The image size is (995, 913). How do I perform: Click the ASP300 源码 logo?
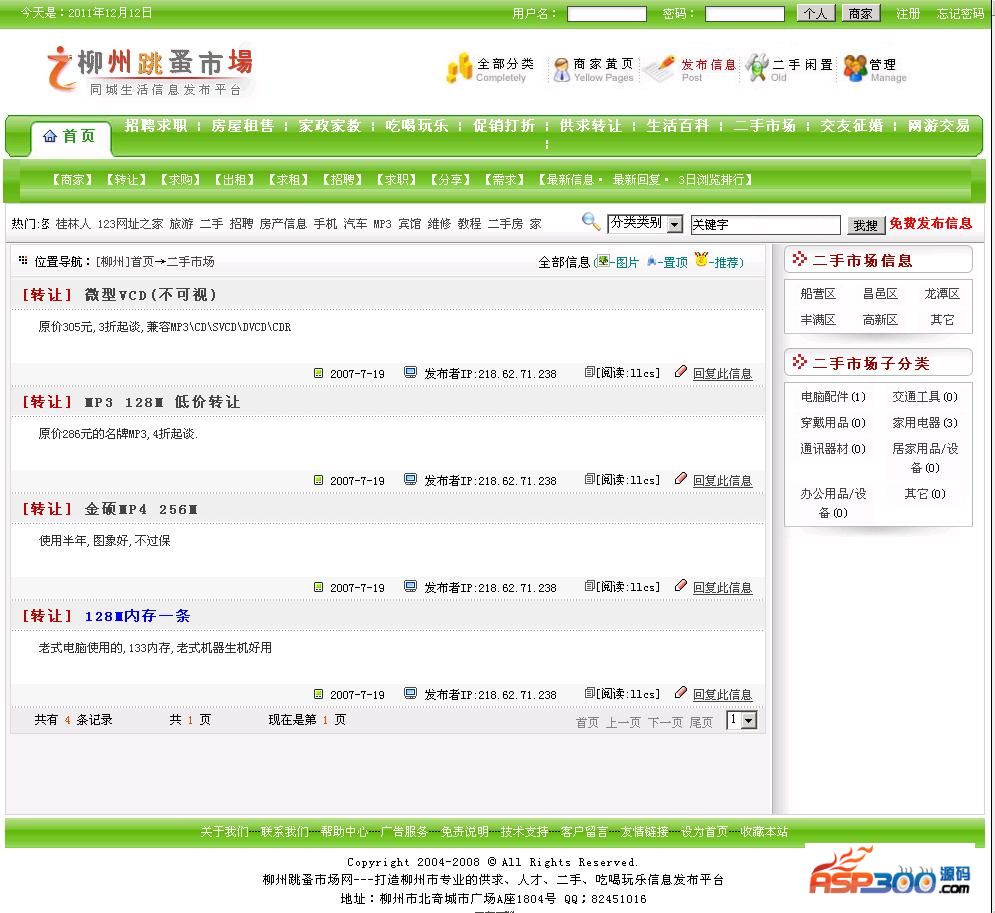890,872
